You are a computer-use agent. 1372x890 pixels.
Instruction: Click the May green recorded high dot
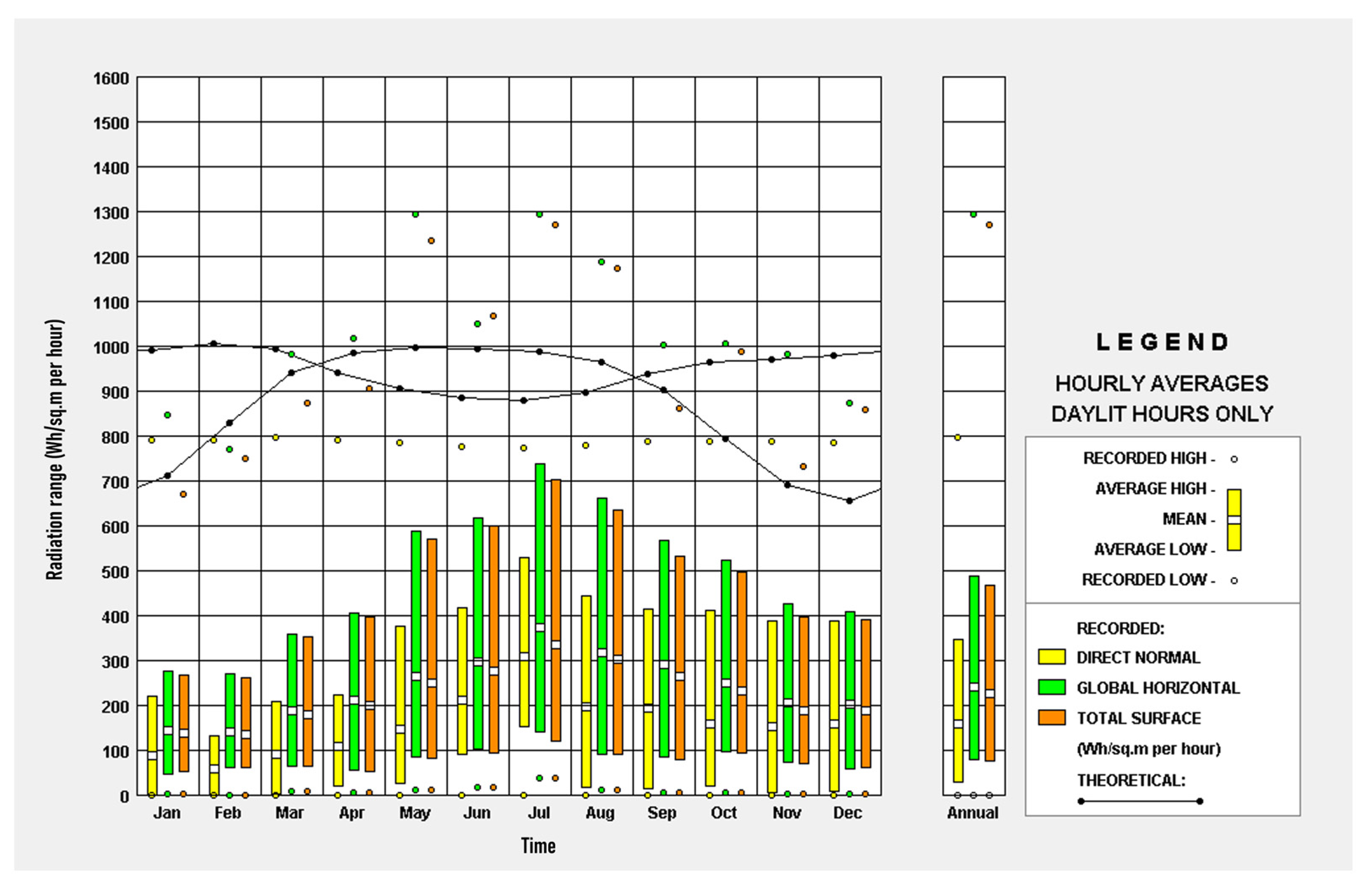click(415, 215)
